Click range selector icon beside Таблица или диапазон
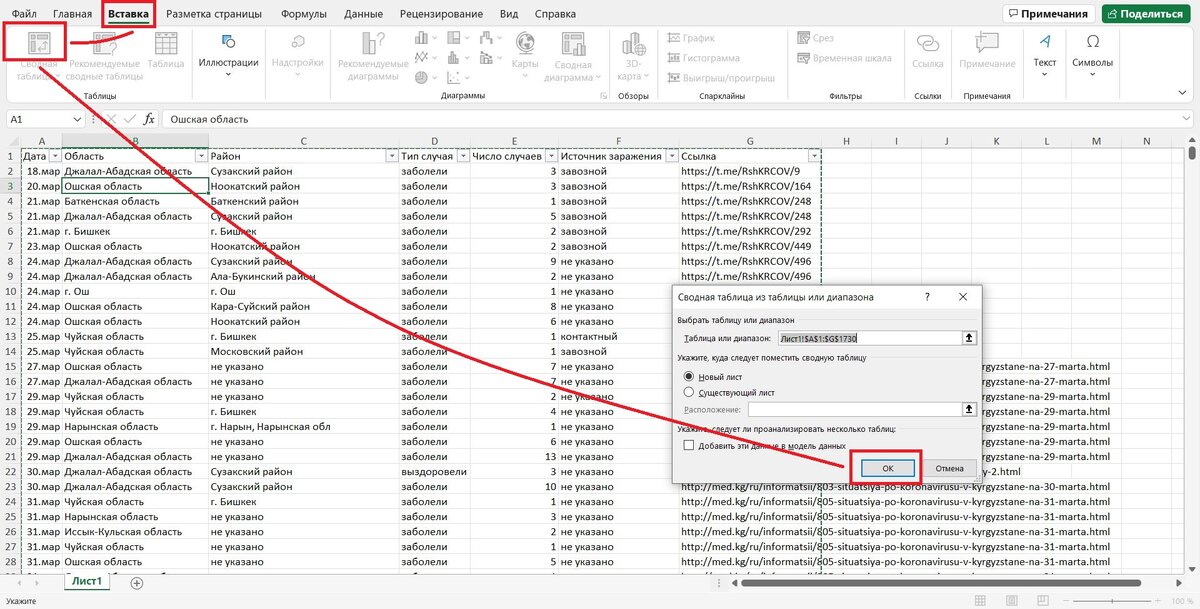Viewport: 1200px width, 609px height. (968, 338)
